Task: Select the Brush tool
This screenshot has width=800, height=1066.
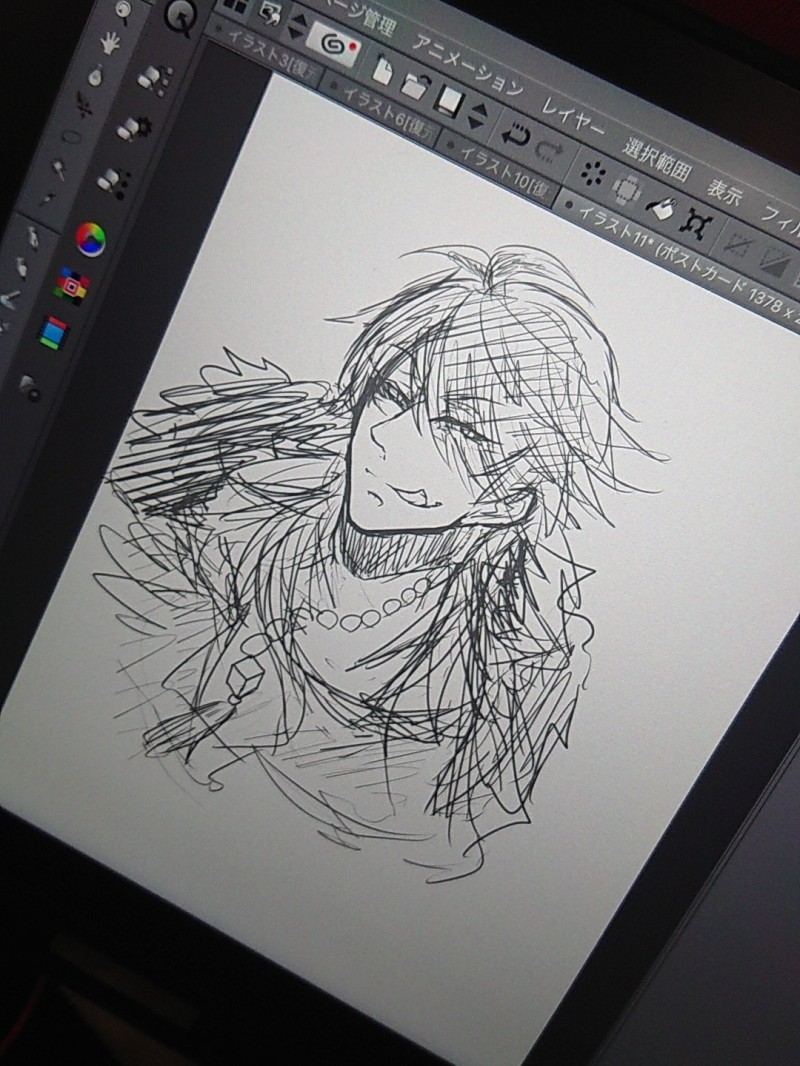Action: click(11, 298)
